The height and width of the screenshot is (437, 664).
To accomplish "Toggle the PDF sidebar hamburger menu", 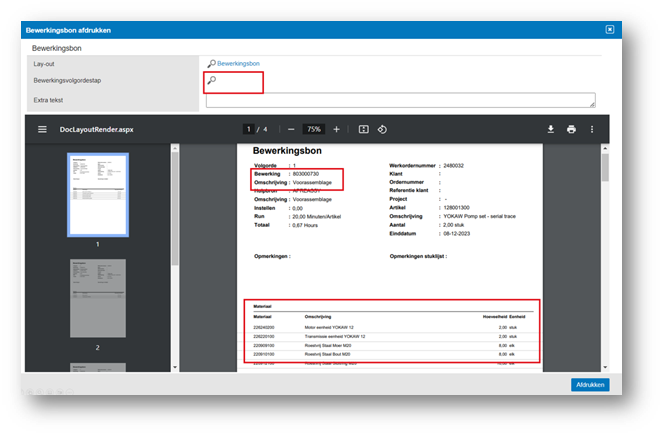I will [x=42, y=129].
